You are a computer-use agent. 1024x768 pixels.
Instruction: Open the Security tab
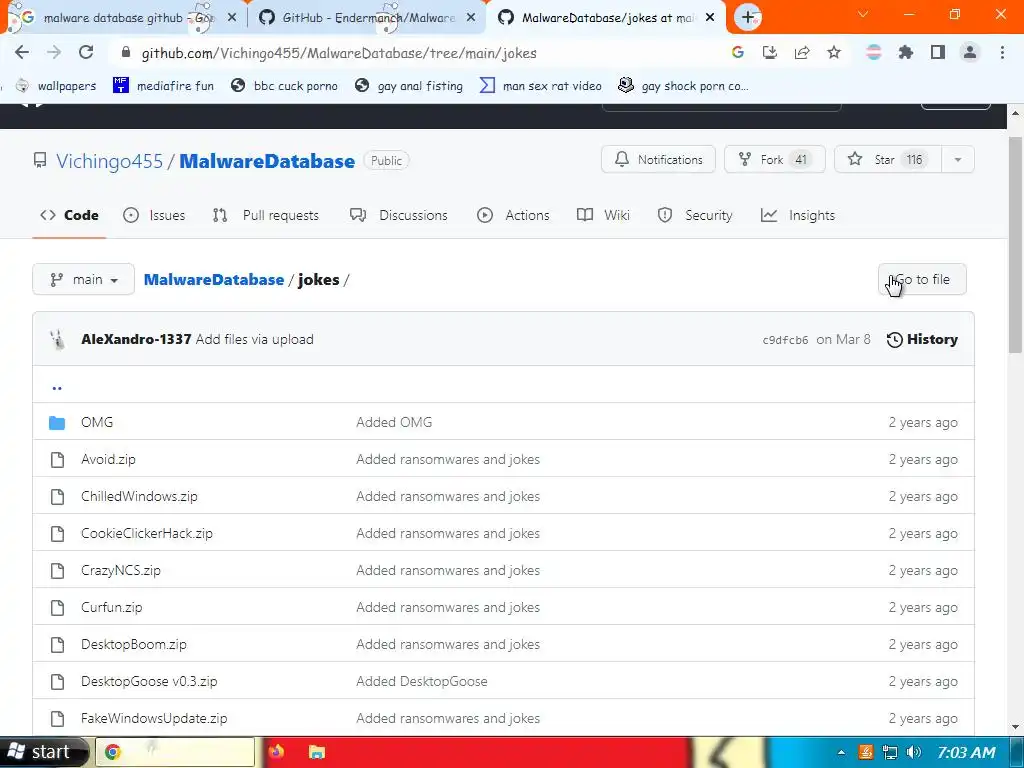695,216
